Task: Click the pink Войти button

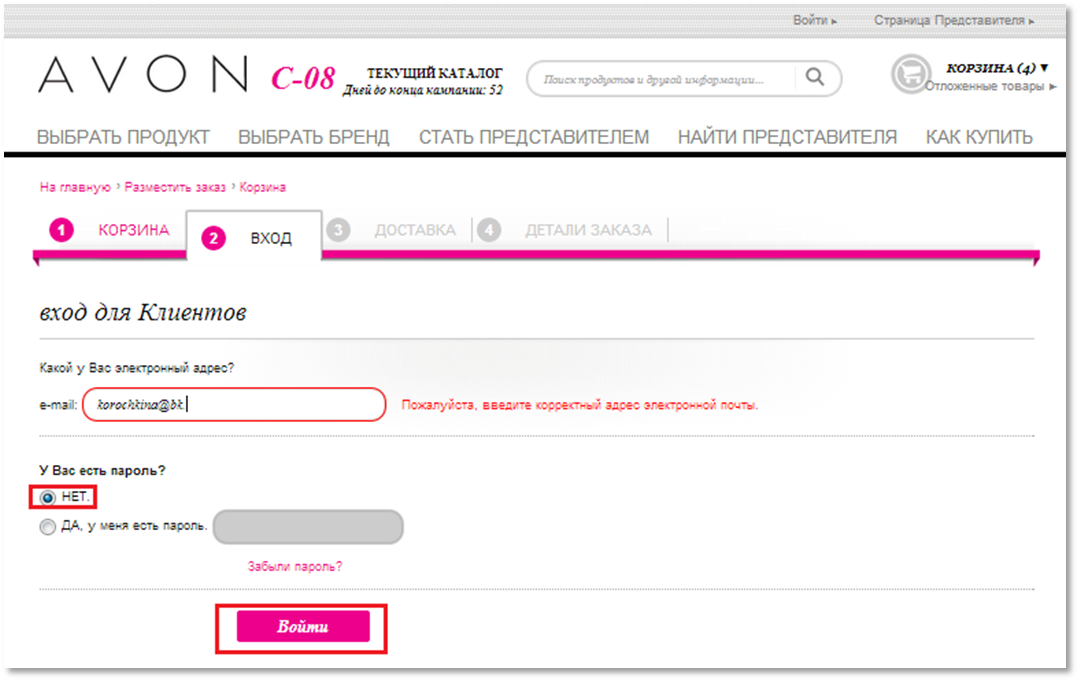Action: pyautogui.click(x=303, y=627)
